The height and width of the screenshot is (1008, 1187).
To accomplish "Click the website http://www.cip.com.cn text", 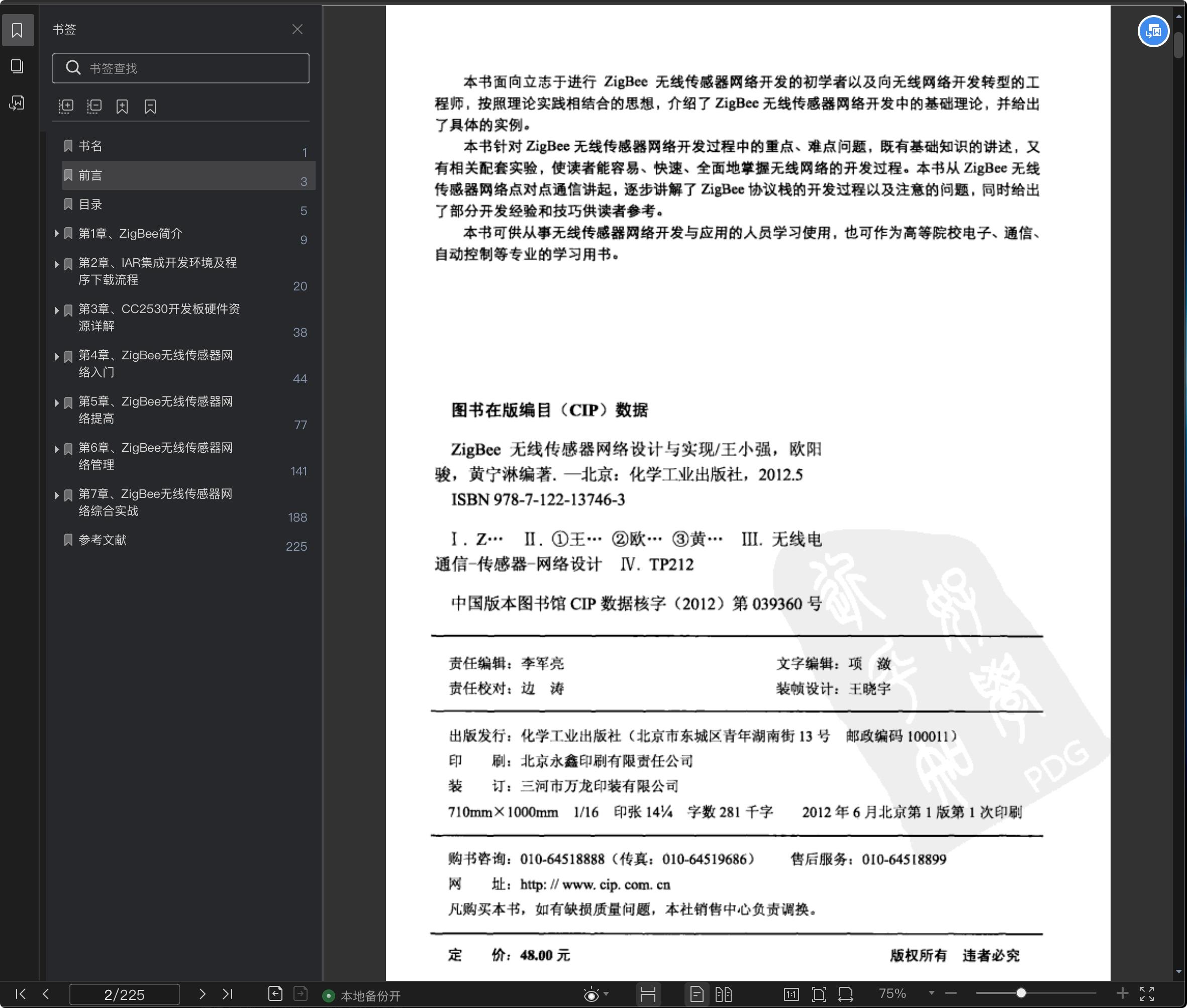I will (595, 884).
